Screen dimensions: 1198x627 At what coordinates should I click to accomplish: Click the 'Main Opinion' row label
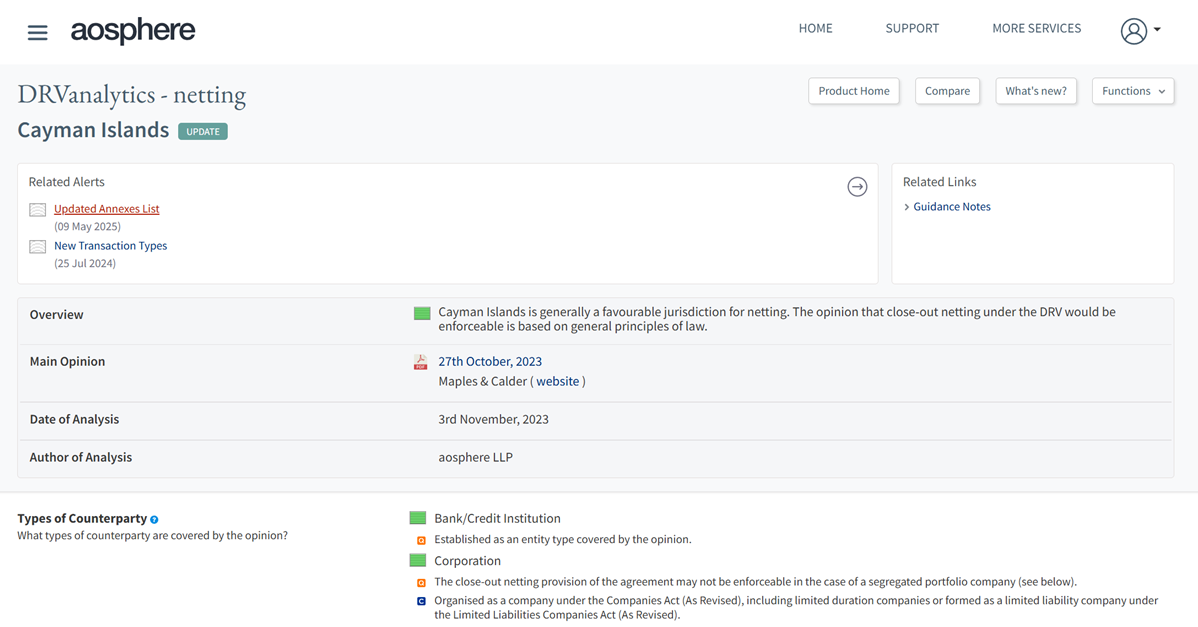67,361
